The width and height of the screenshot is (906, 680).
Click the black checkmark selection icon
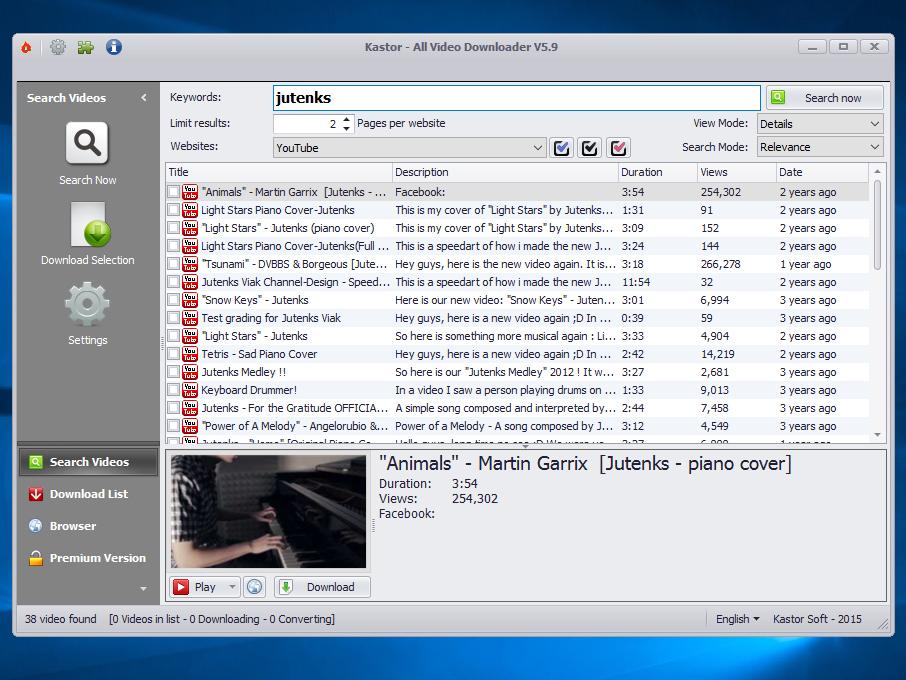590,148
